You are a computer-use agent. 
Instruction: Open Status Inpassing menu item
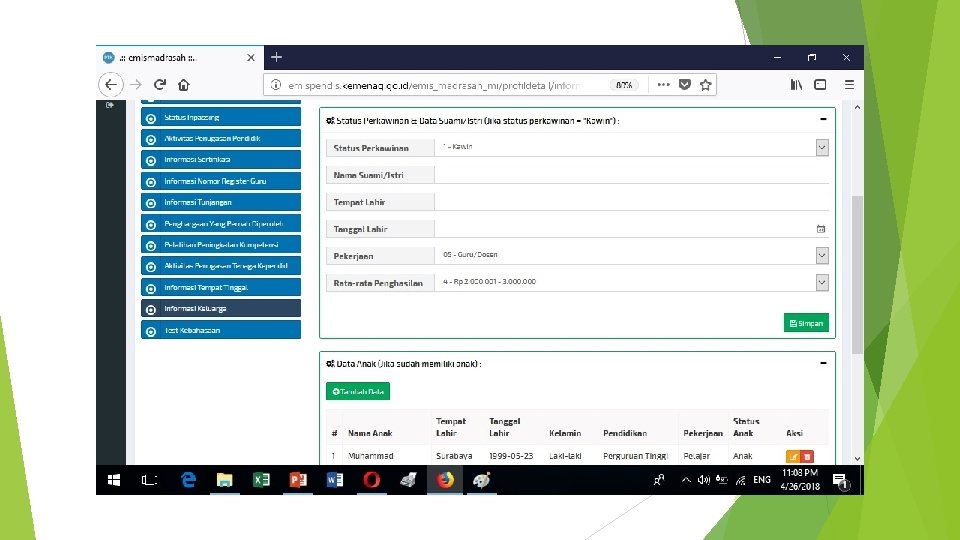(221, 117)
